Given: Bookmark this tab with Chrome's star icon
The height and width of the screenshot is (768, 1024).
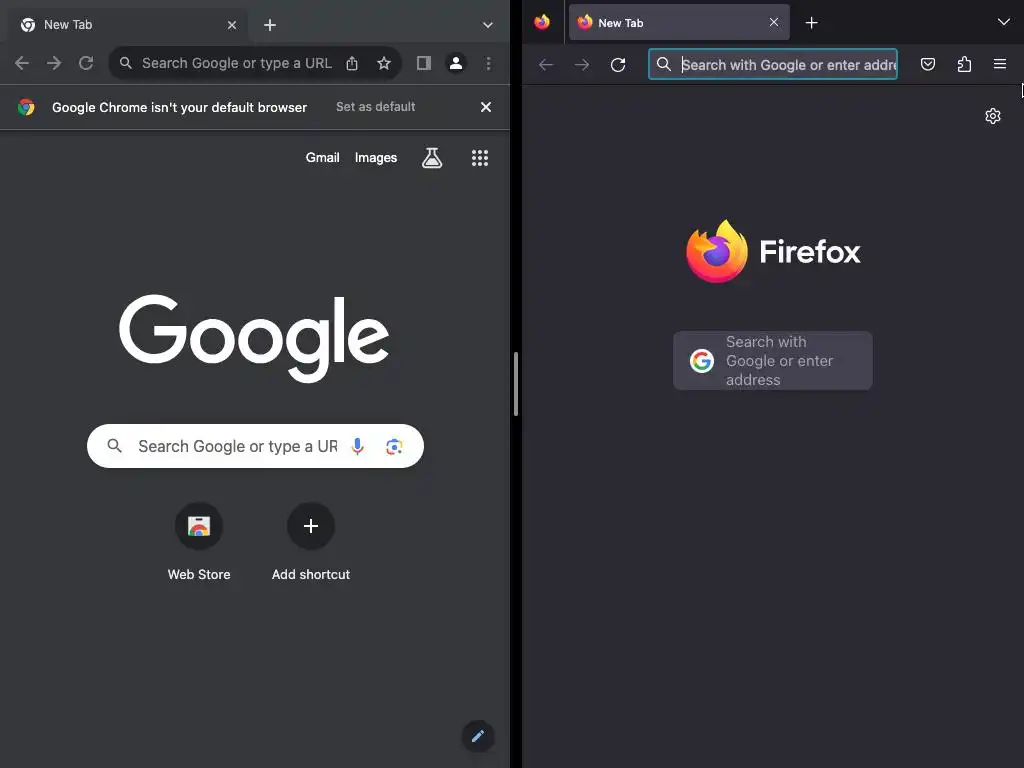Looking at the screenshot, I should [384, 63].
